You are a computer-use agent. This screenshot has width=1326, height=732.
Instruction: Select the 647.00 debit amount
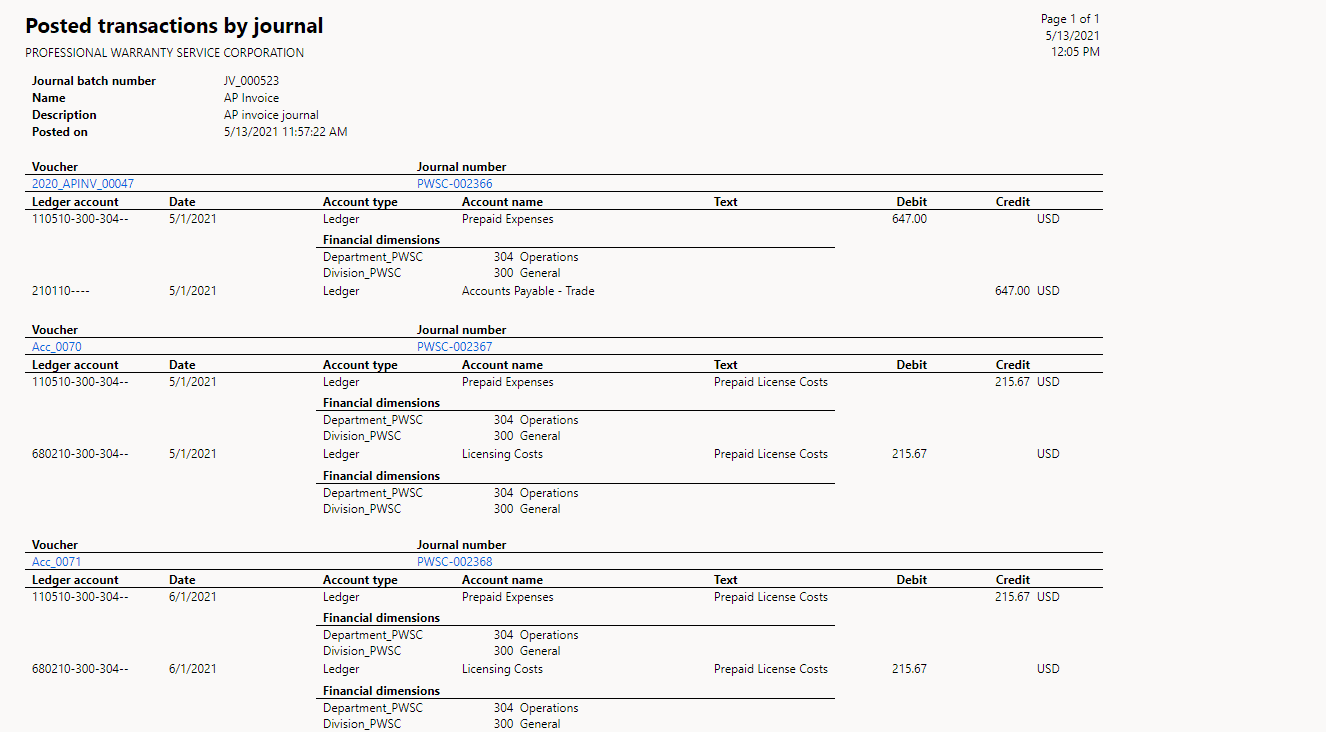(909, 219)
